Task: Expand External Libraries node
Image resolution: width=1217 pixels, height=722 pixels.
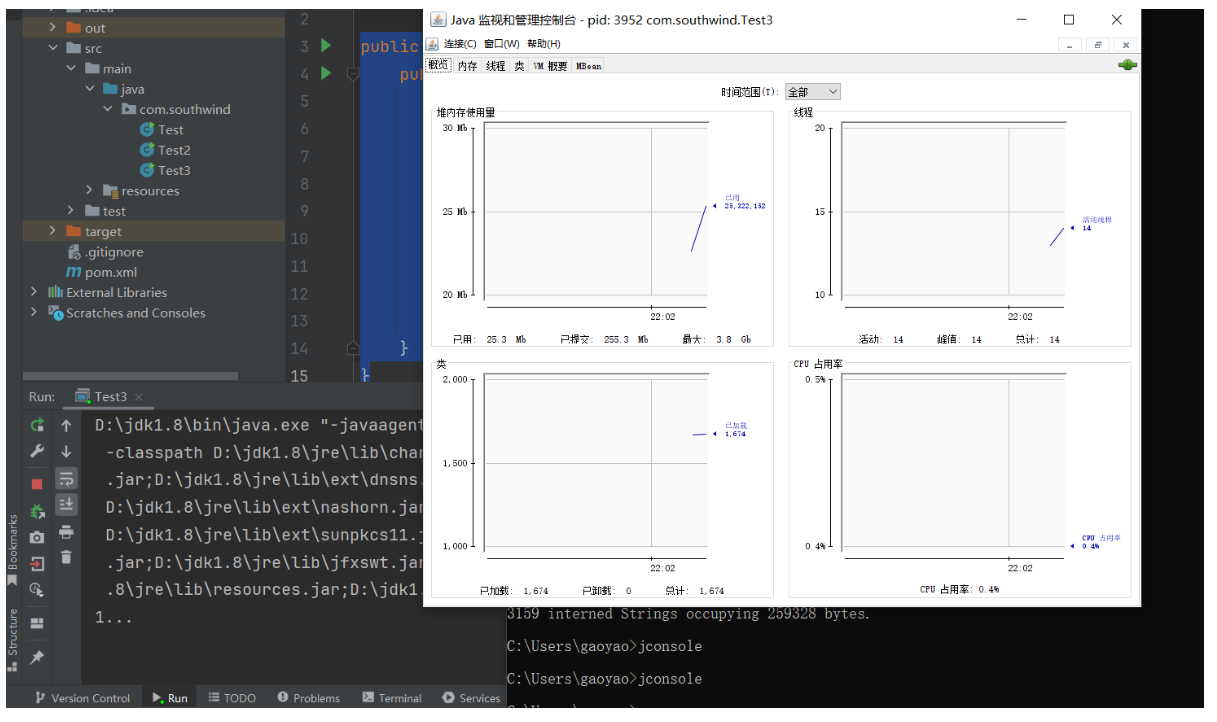Action: click(34, 292)
